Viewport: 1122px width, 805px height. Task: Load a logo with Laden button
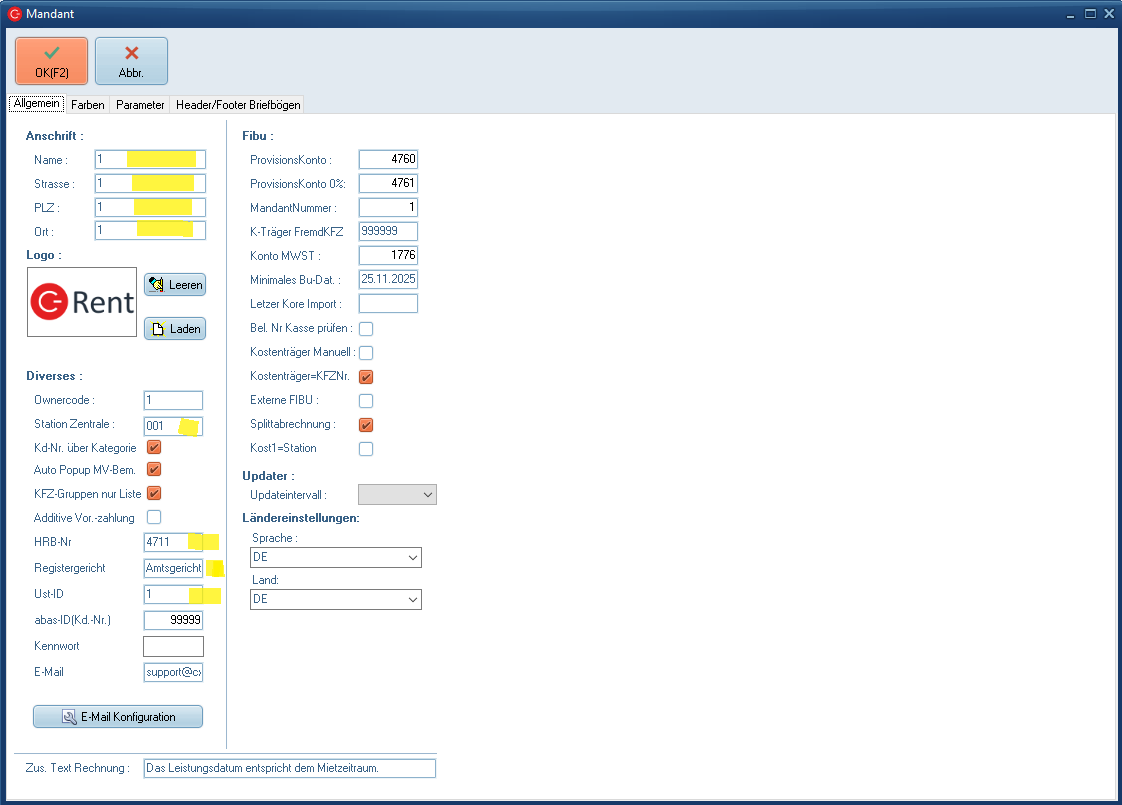click(175, 329)
